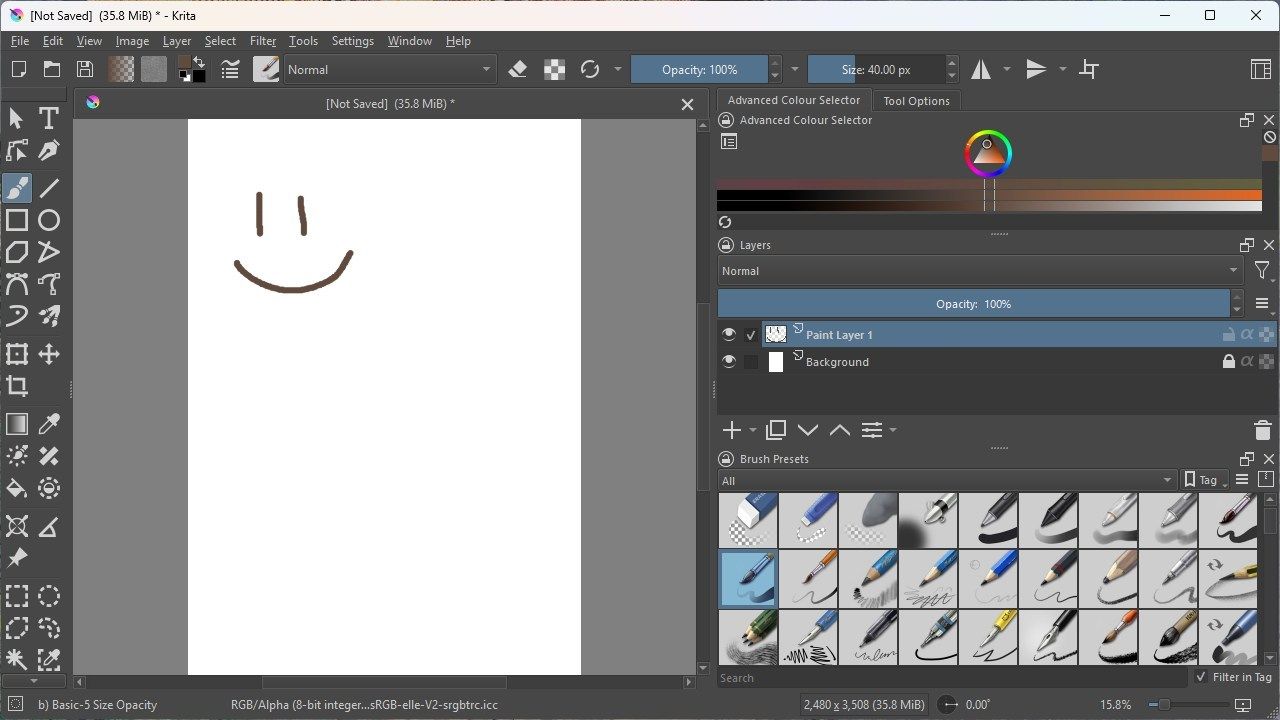The height and width of the screenshot is (720, 1280).
Task: Open the brush blending mode Normal dropdown
Action: tap(390, 69)
